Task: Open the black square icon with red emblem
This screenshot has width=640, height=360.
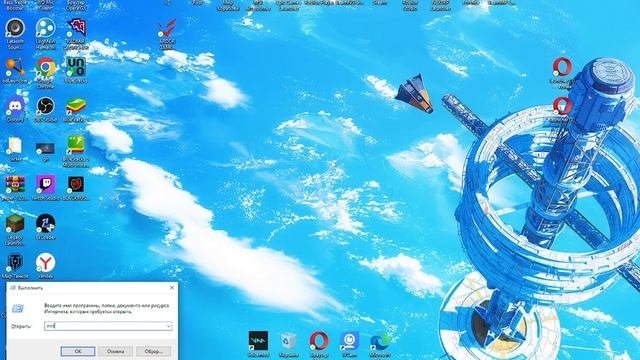Action: [x=76, y=185]
